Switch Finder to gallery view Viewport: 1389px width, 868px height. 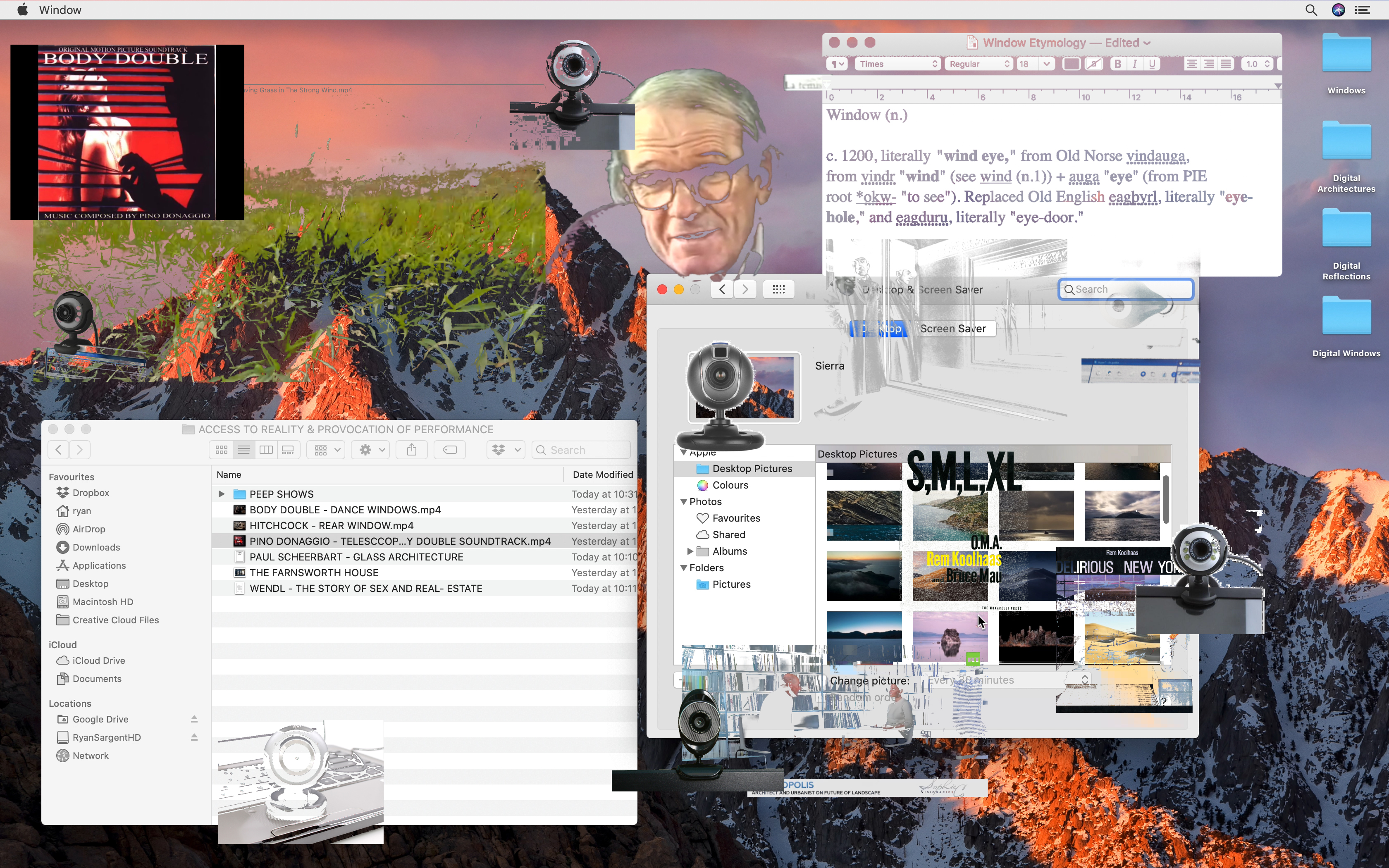[x=288, y=450]
